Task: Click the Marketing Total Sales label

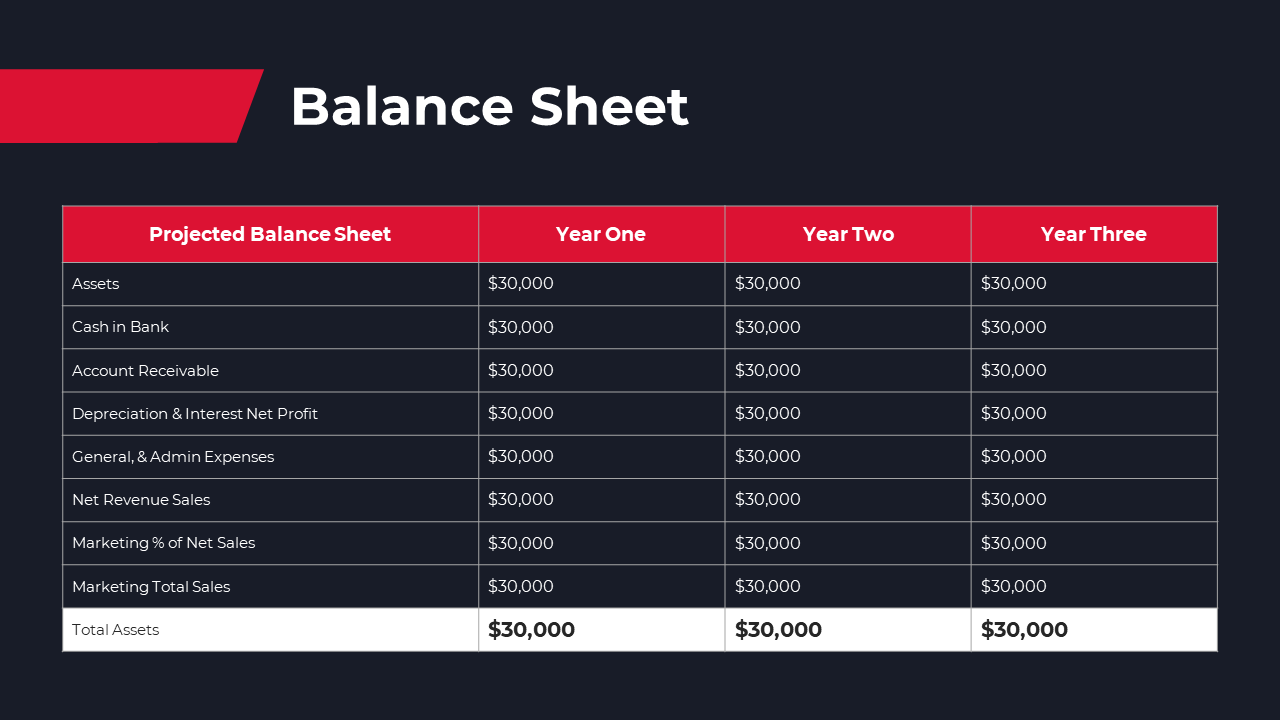Action: (151, 587)
